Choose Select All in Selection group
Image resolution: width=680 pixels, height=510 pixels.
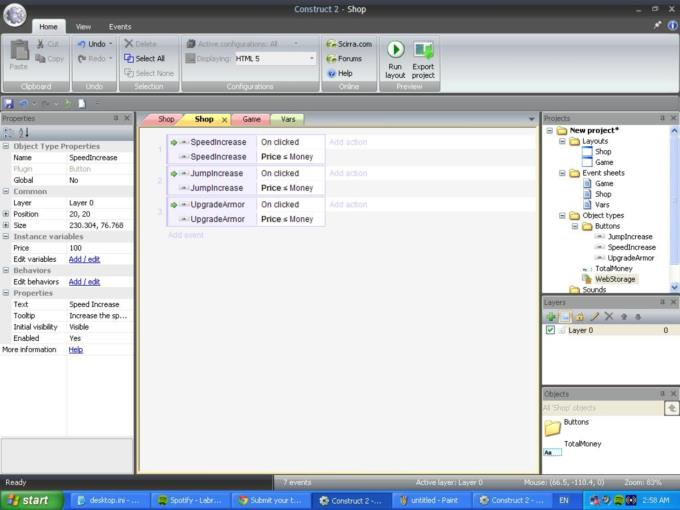click(x=144, y=59)
